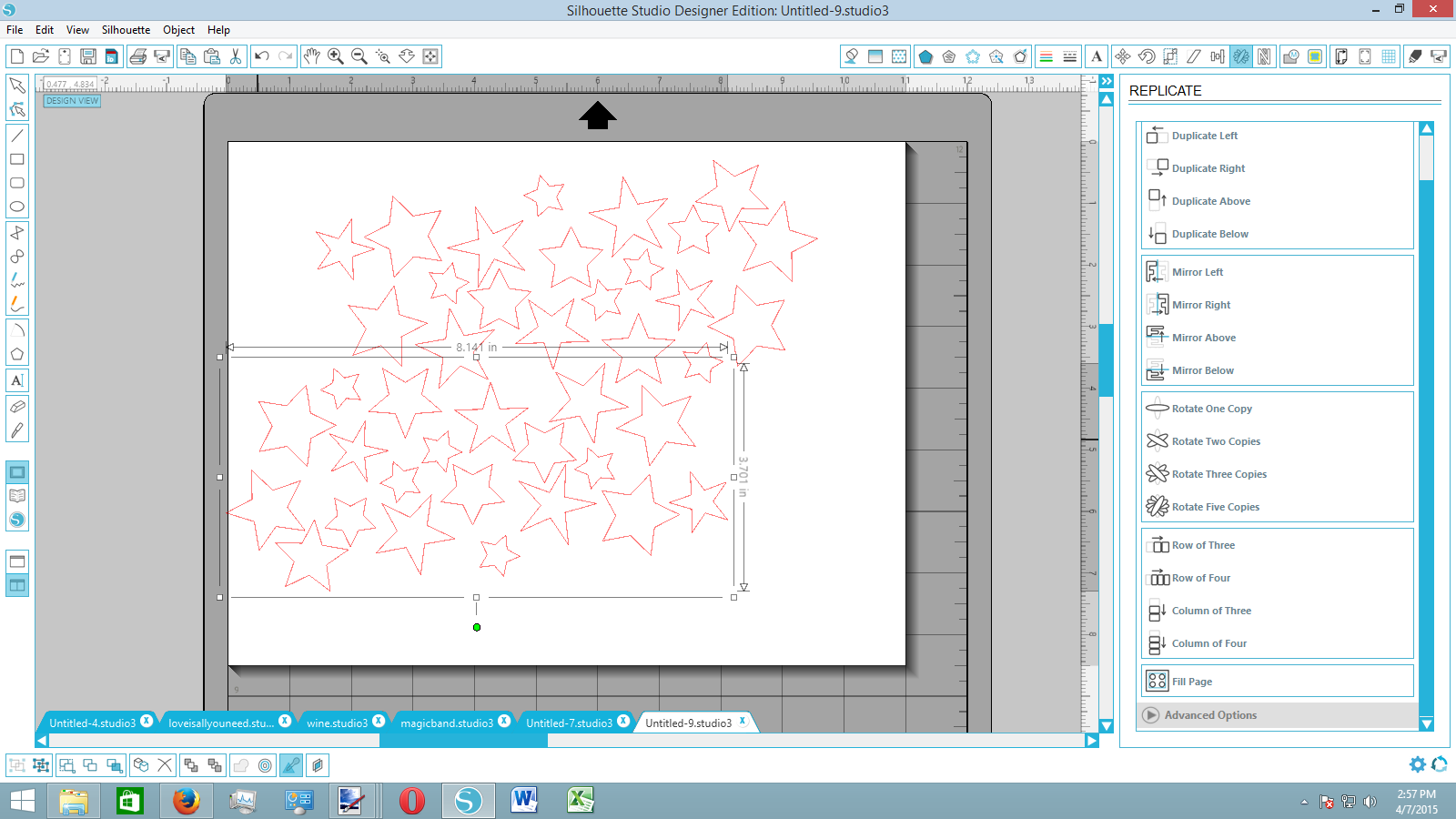Open the File menu
The image size is (1456, 819).
pos(15,30)
